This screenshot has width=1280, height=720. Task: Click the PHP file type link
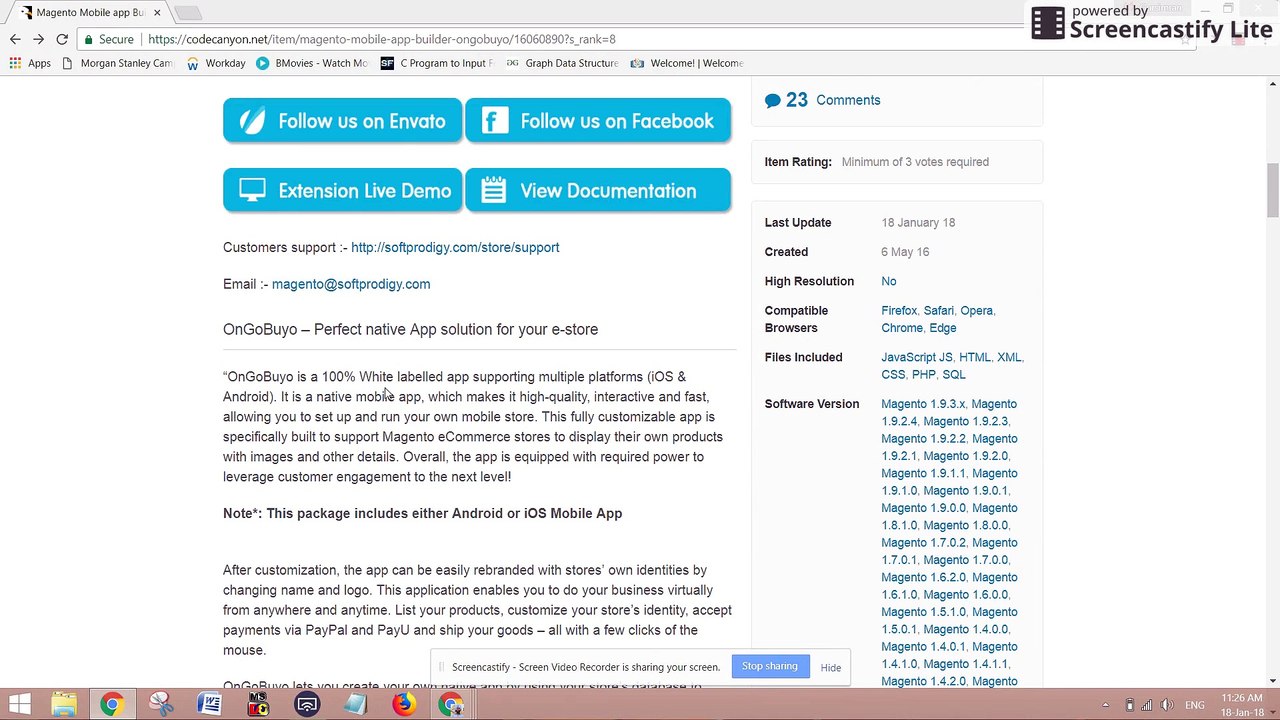pyautogui.click(x=923, y=375)
